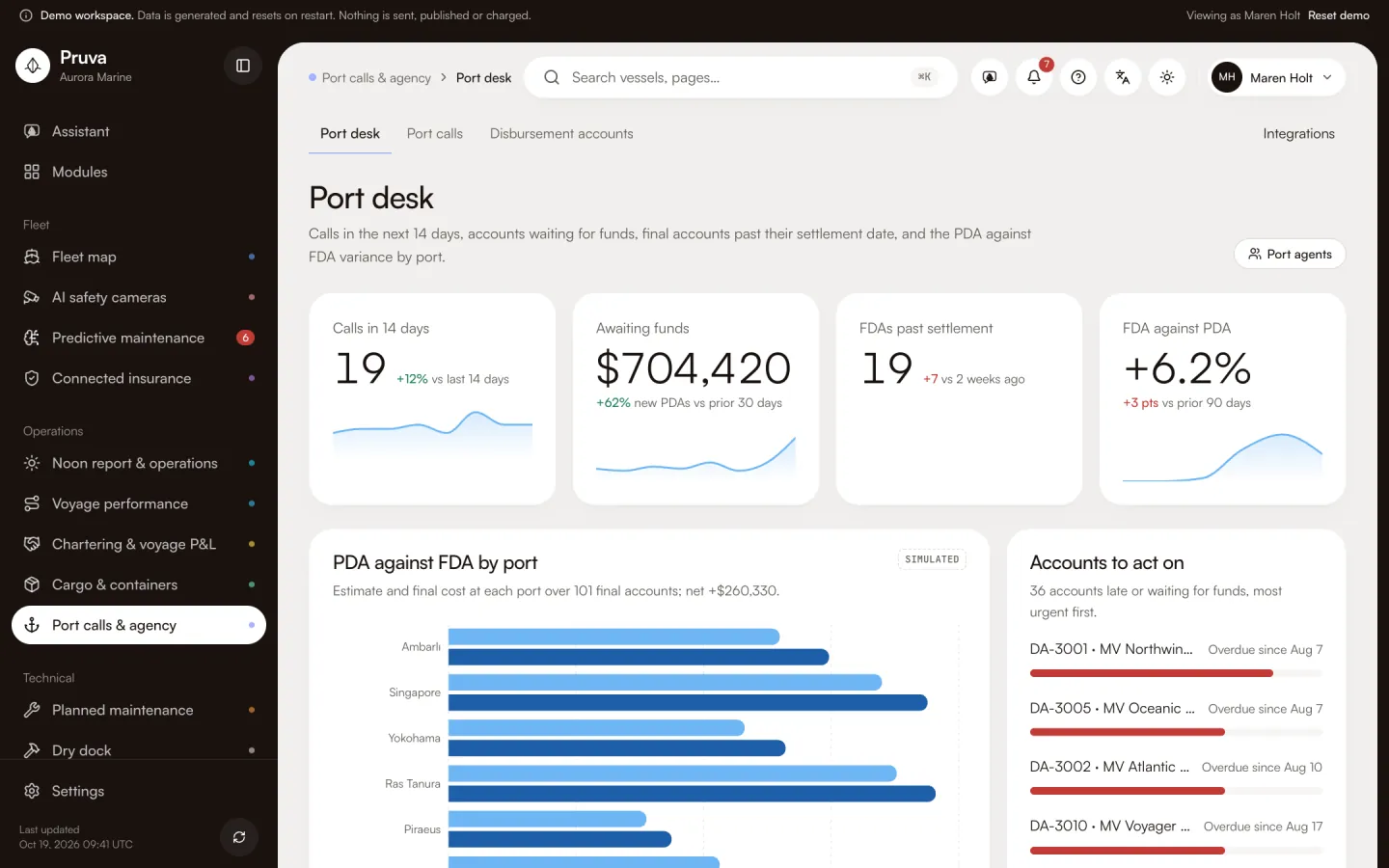Open account DA-3001 MV Northwind row

1176,661
